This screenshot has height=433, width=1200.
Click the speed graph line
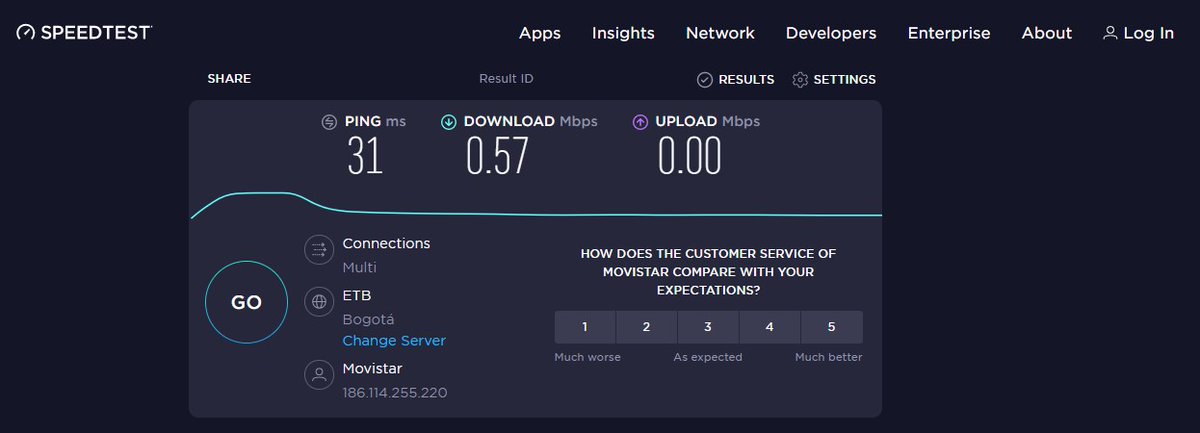pyautogui.click(x=536, y=206)
